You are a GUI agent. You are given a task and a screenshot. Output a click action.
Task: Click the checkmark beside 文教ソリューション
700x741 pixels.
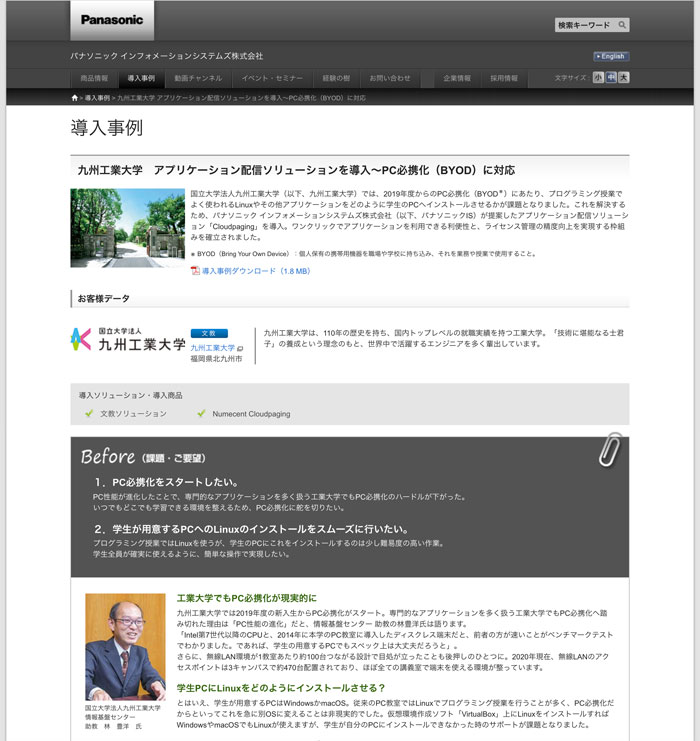pyautogui.click(x=89, y=414)
